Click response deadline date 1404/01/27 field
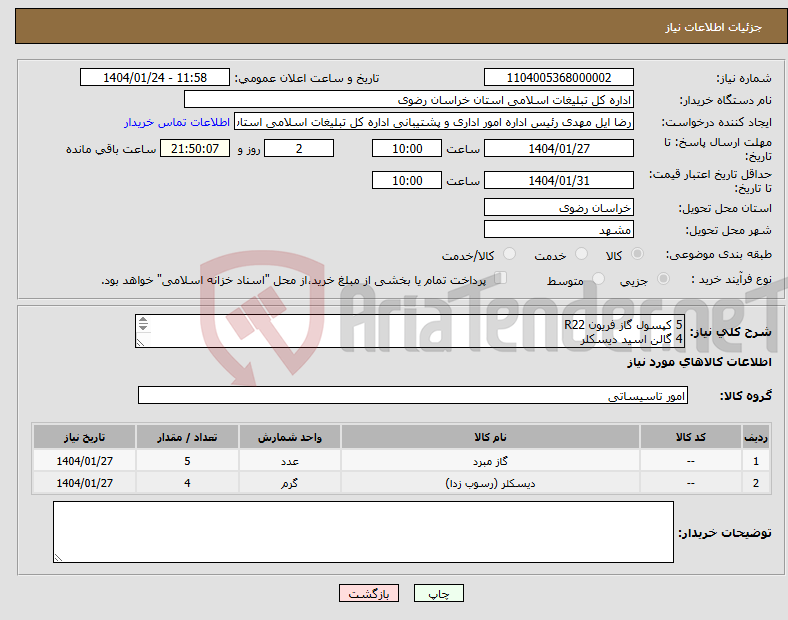The image size is (788, 620). [558, 148]
